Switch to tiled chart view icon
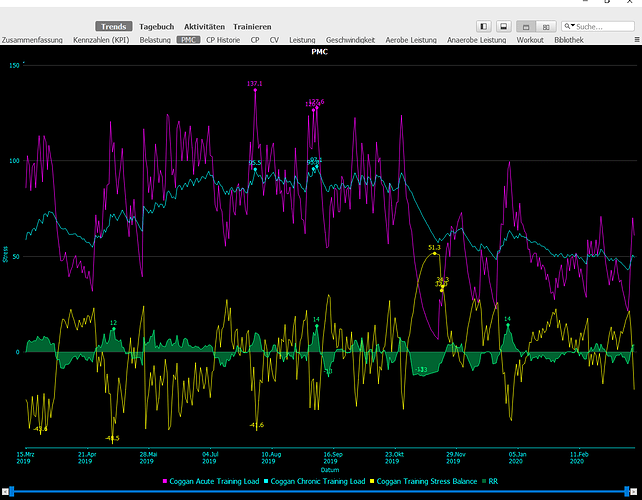This screenshot has height=500, width=642. 546,27
